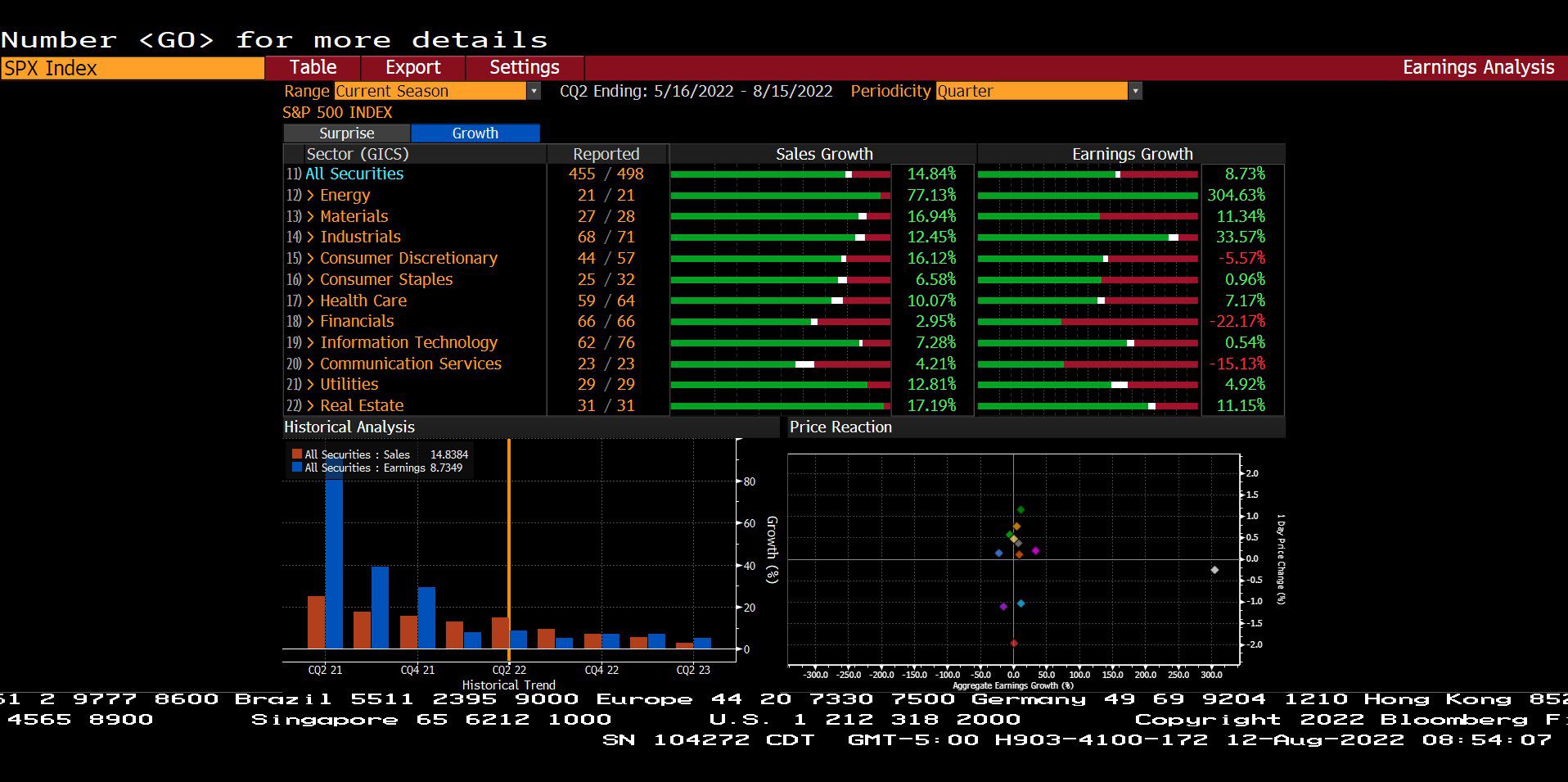Click the dark blue diamond left of center
The image size is (1568, 782).
click(998, 554)
